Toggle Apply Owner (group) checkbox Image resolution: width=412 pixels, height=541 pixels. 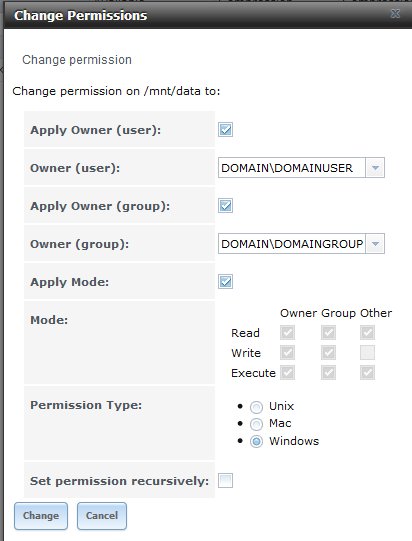pos(225,206)
